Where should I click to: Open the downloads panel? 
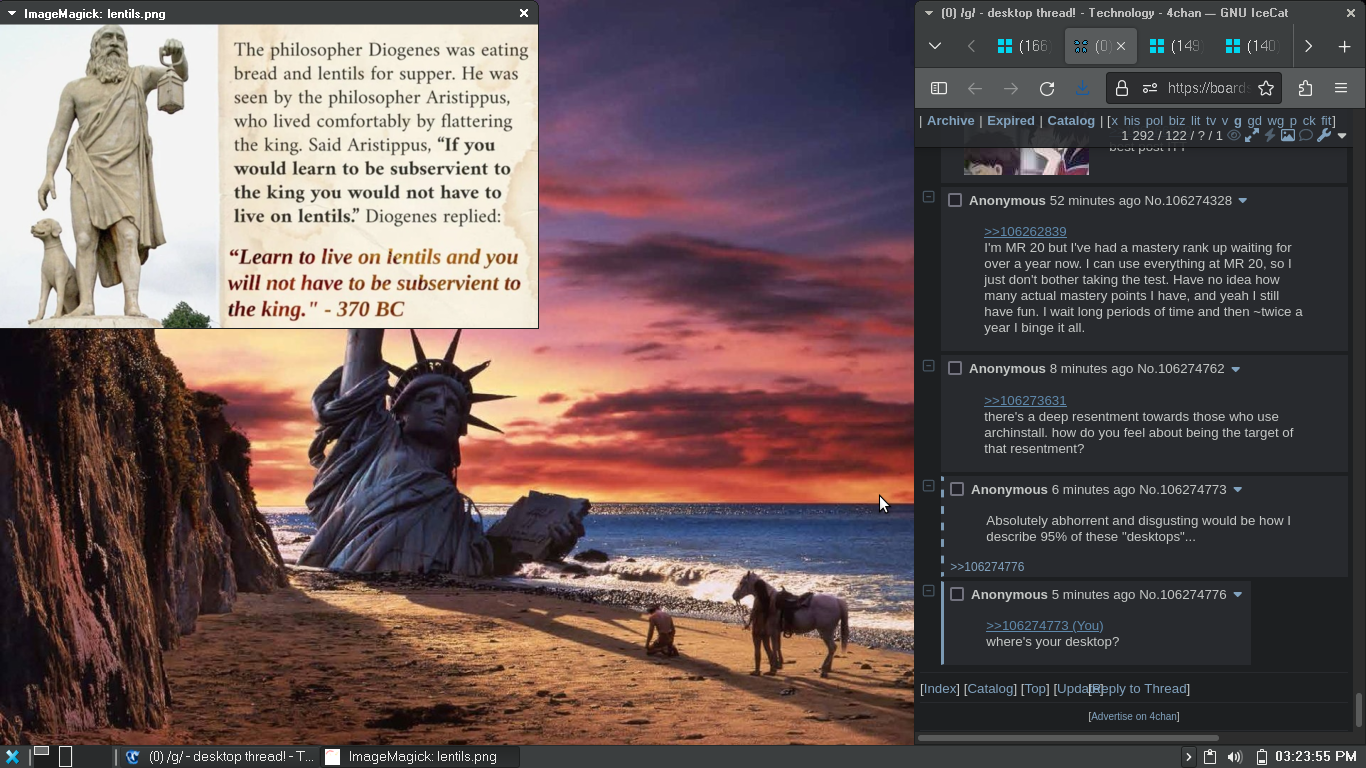1082,88
